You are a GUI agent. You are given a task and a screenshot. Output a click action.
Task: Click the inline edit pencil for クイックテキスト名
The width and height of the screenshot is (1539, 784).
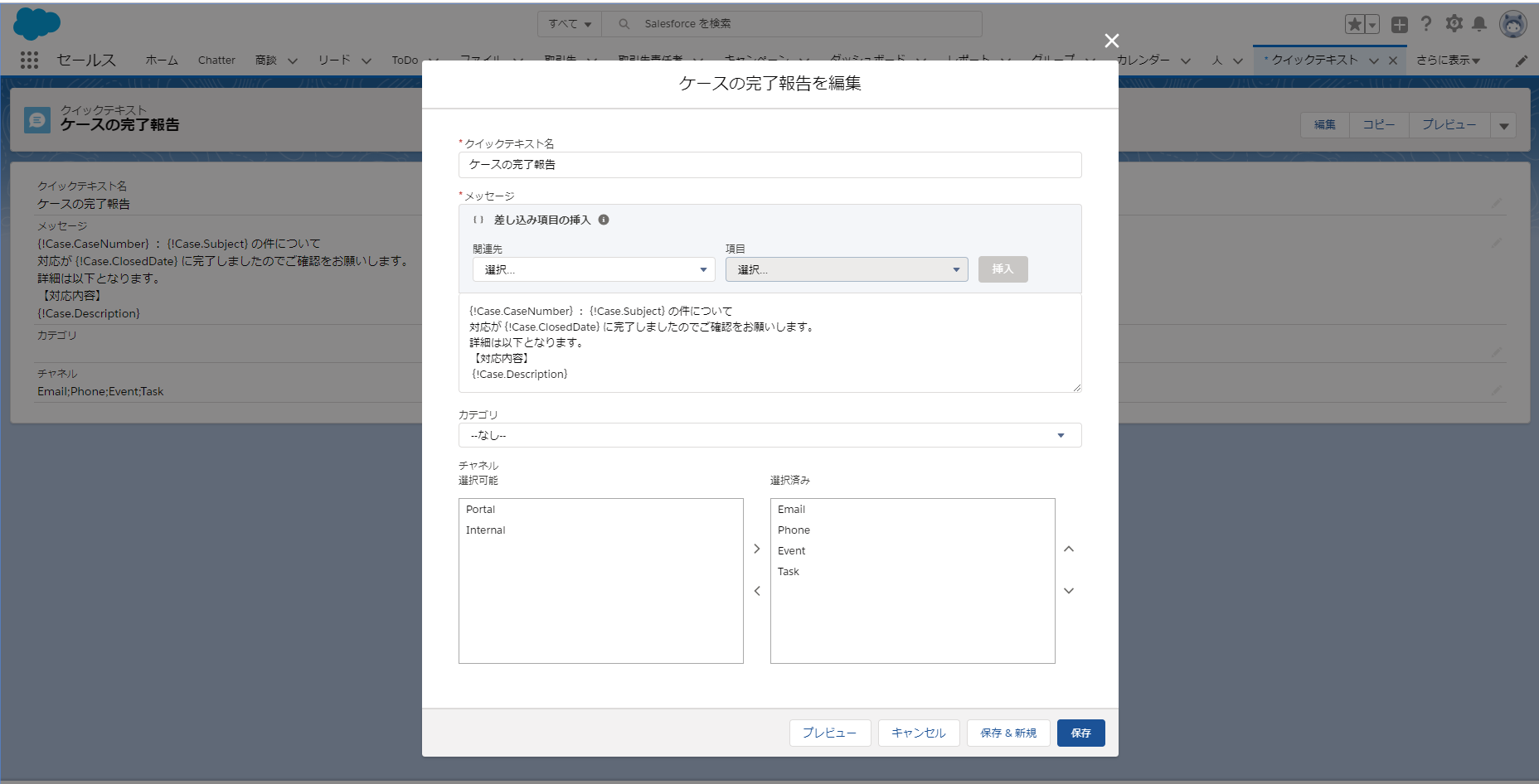click(1497, 203)
